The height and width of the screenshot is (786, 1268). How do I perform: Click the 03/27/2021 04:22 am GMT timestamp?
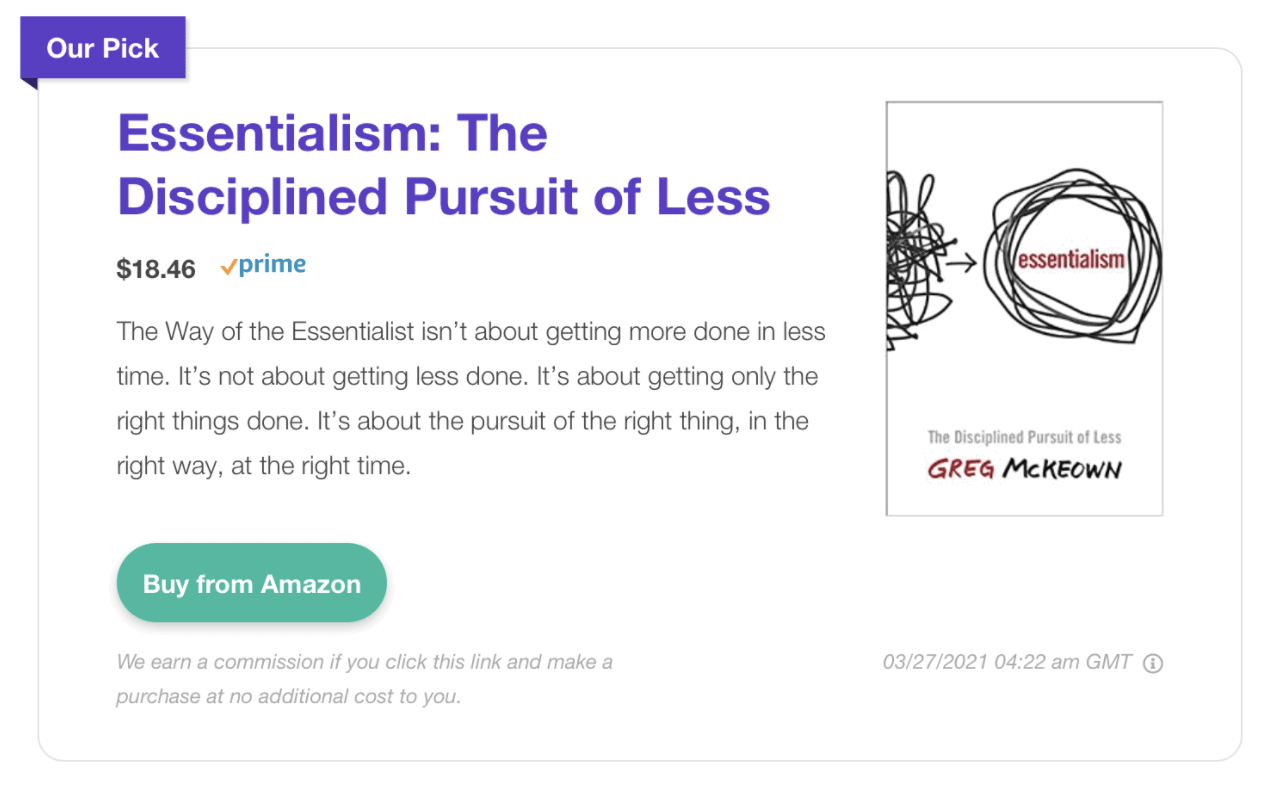point(1007,662)
